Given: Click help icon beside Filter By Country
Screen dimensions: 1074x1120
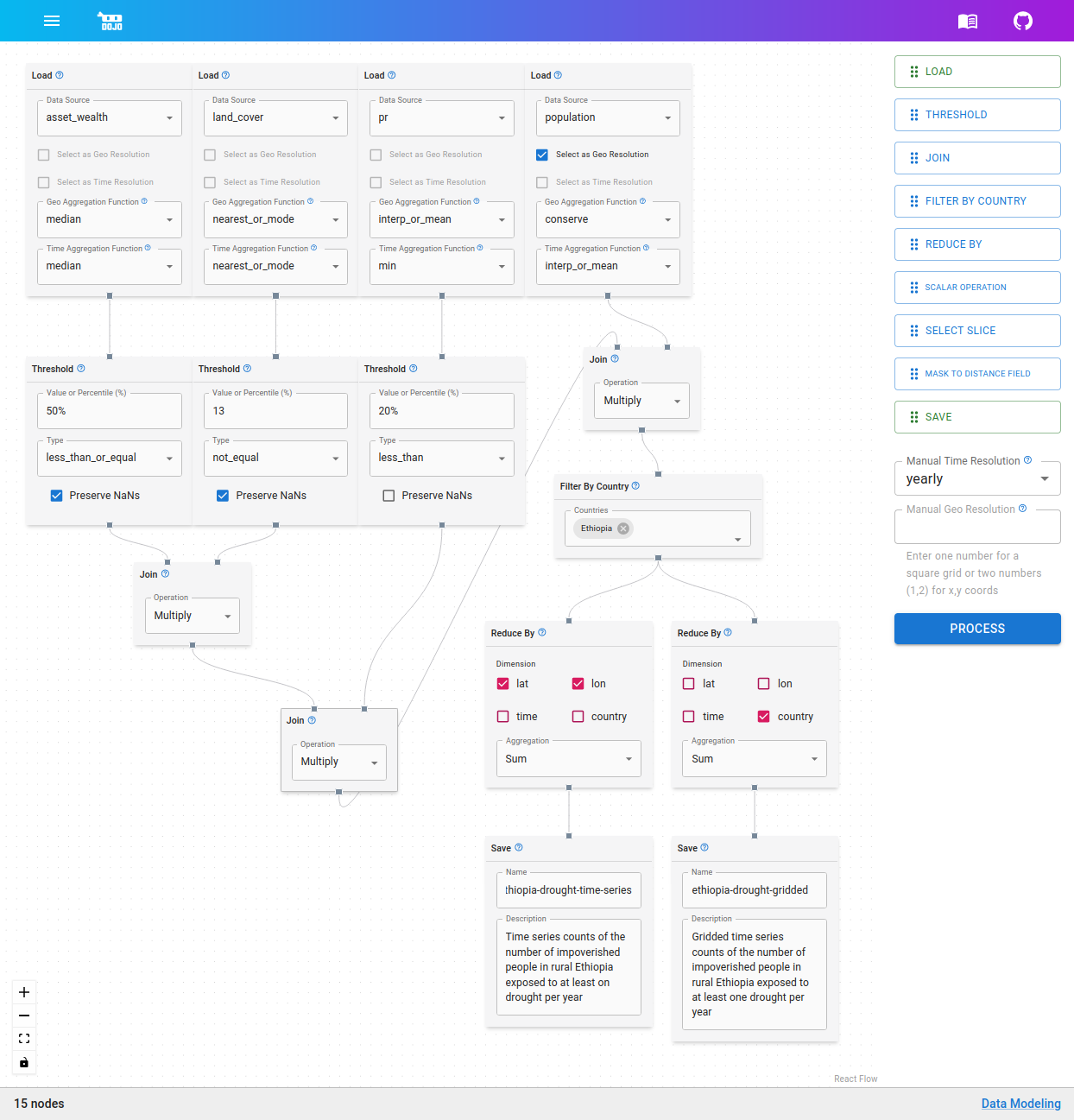Looking at the screenshot, I should click(x=635, y=486).
